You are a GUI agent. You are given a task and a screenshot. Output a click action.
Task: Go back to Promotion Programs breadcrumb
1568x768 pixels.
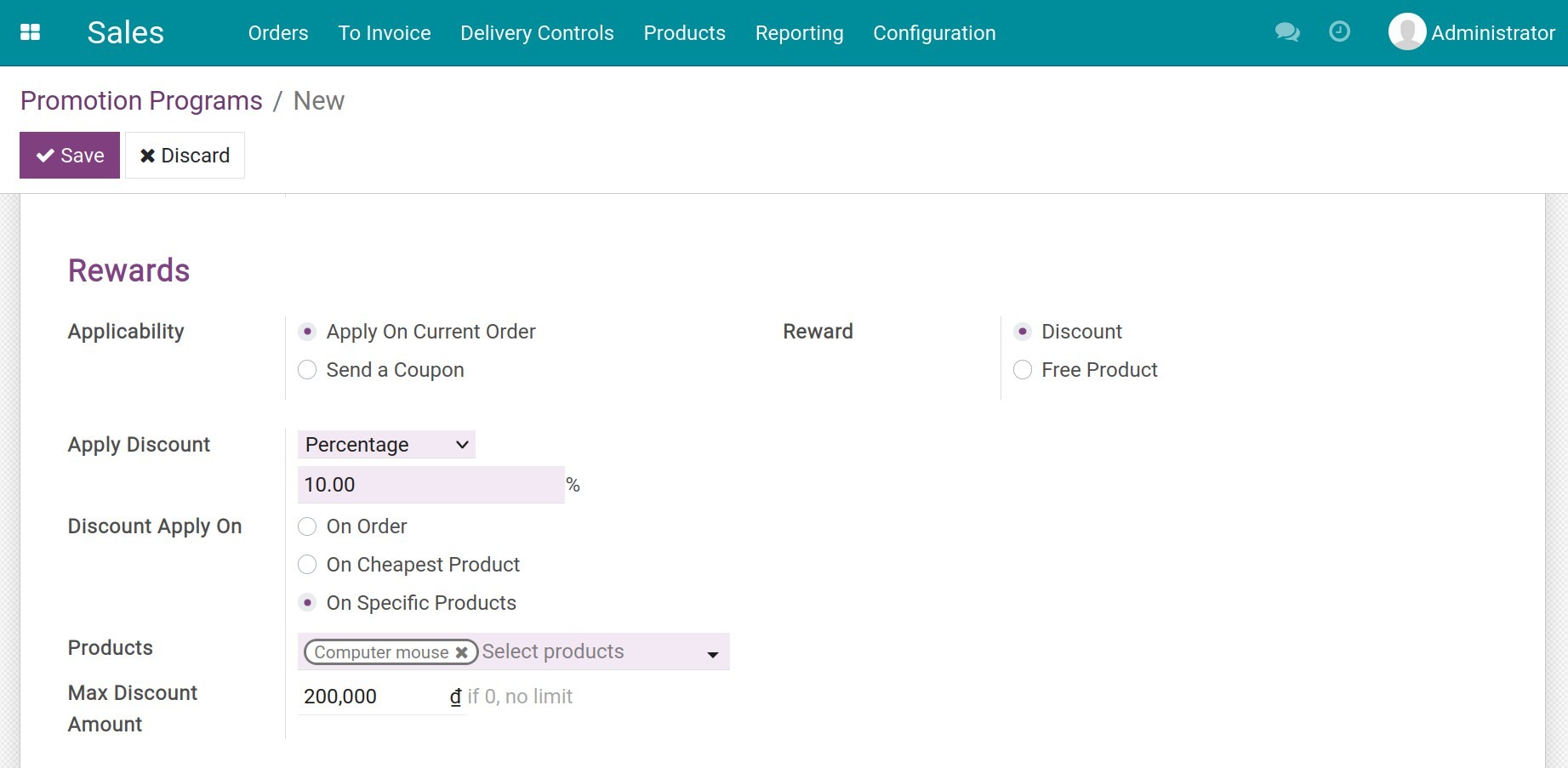point(141,100)
